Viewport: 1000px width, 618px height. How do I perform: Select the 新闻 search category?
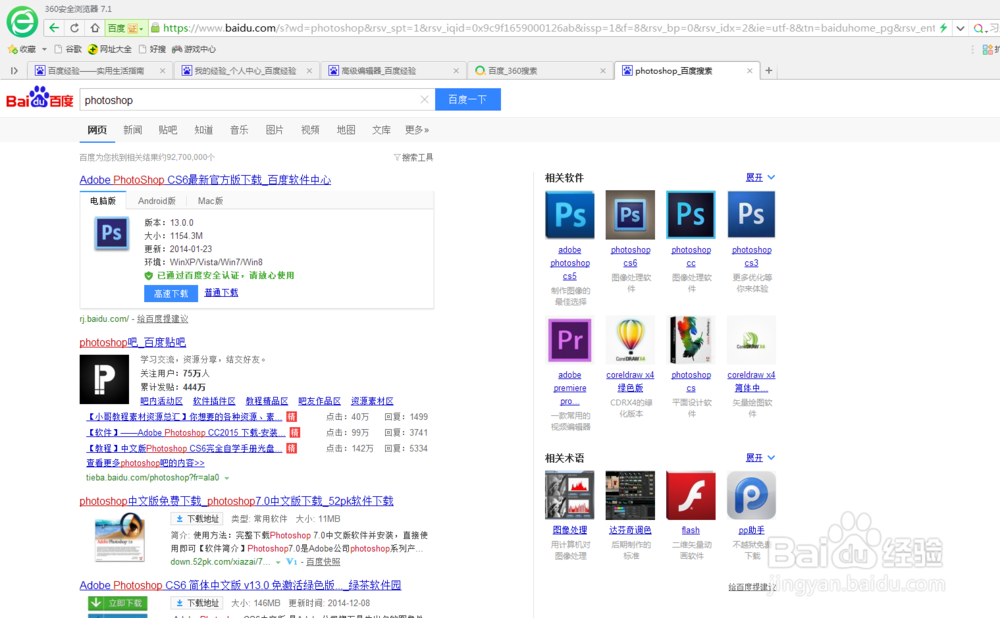pyautogui.click(x=133, y=130)
